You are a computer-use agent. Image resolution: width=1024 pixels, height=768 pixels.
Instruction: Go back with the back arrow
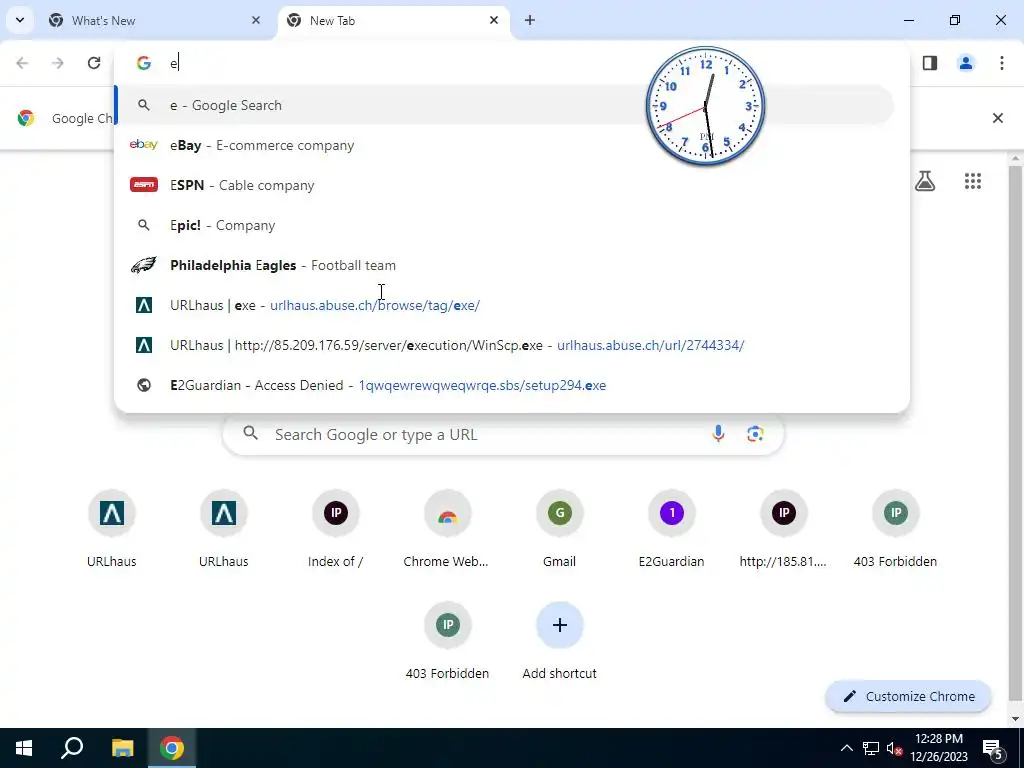22,63
